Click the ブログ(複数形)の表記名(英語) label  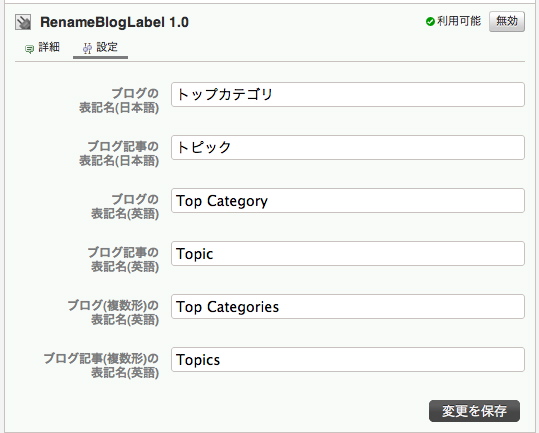tap(113, 312)
